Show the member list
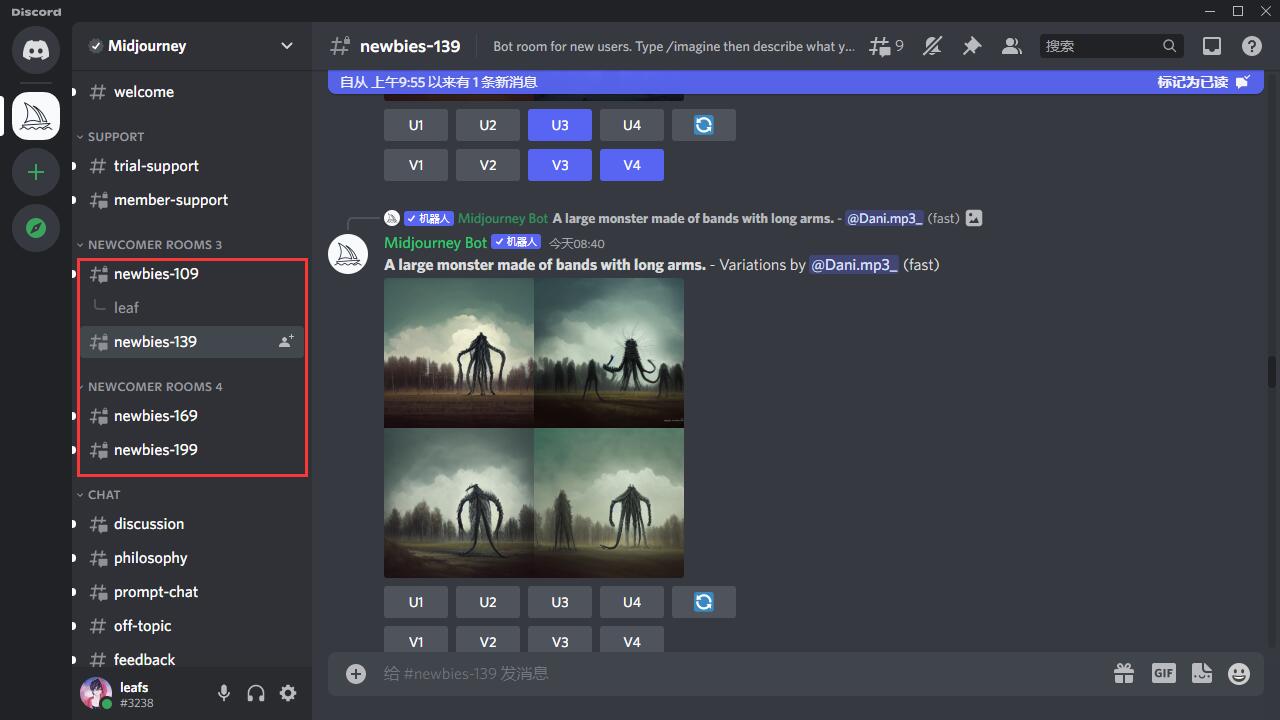The width and height of the screenshot is (1280, 720). 1011,46
